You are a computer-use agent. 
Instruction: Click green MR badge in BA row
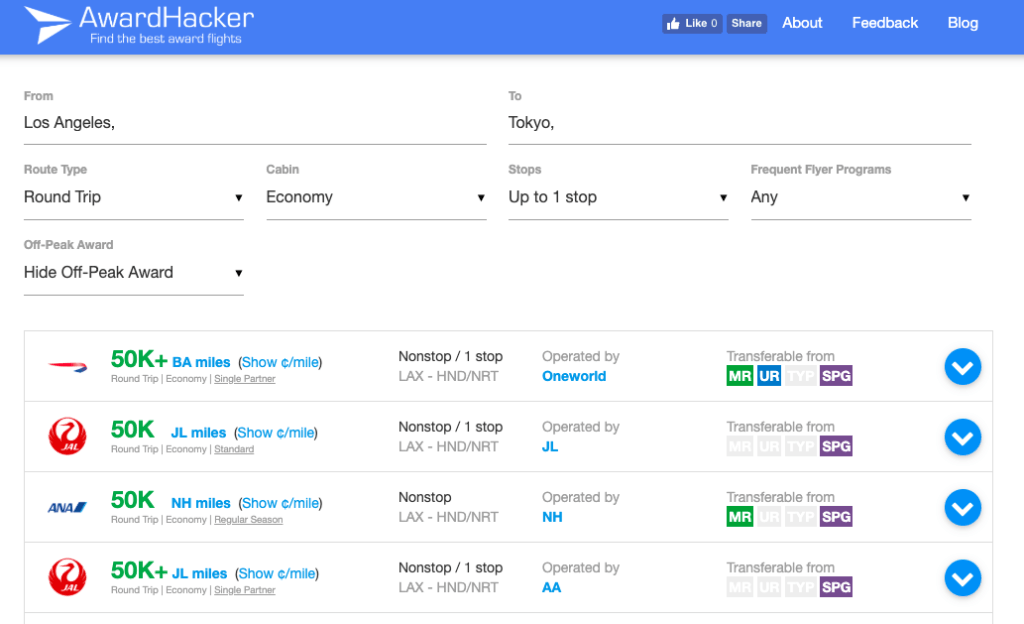[x=740, y=376]
